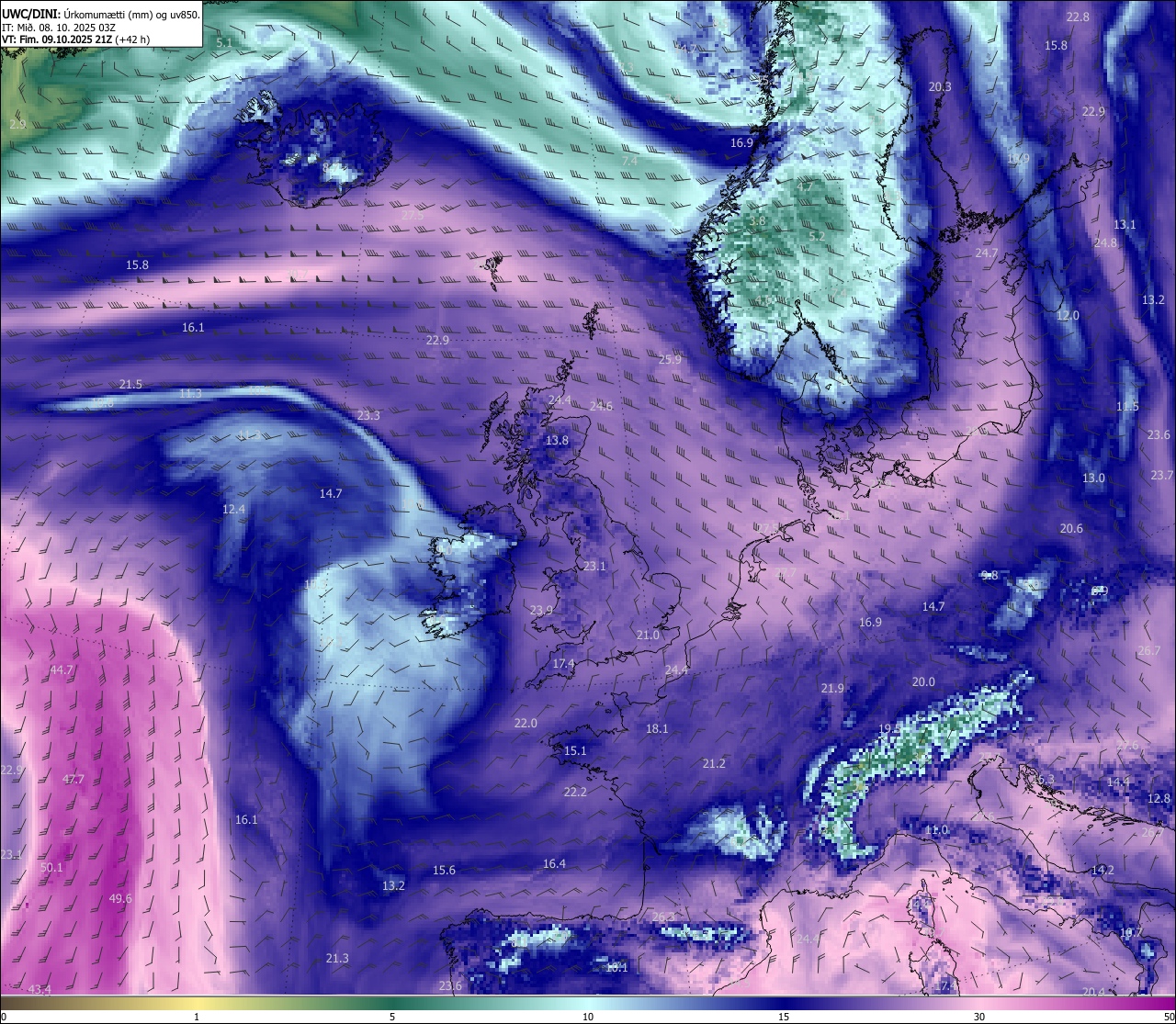Click the 22.2 value on the map
The width and height of the screenshot is (1176, 1024).
tap(575, 793)
